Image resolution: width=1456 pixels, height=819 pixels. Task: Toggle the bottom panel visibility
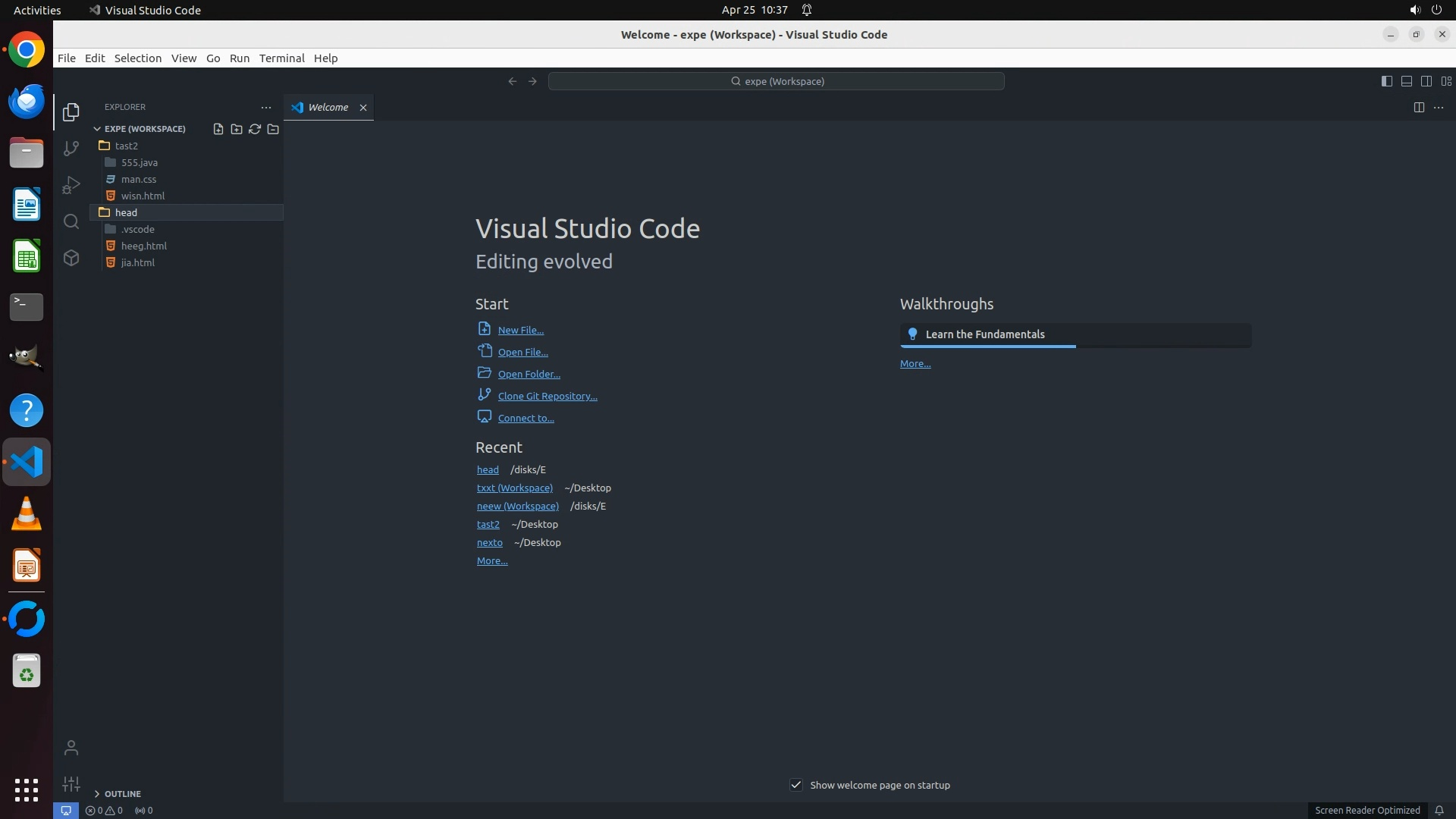1407,81
